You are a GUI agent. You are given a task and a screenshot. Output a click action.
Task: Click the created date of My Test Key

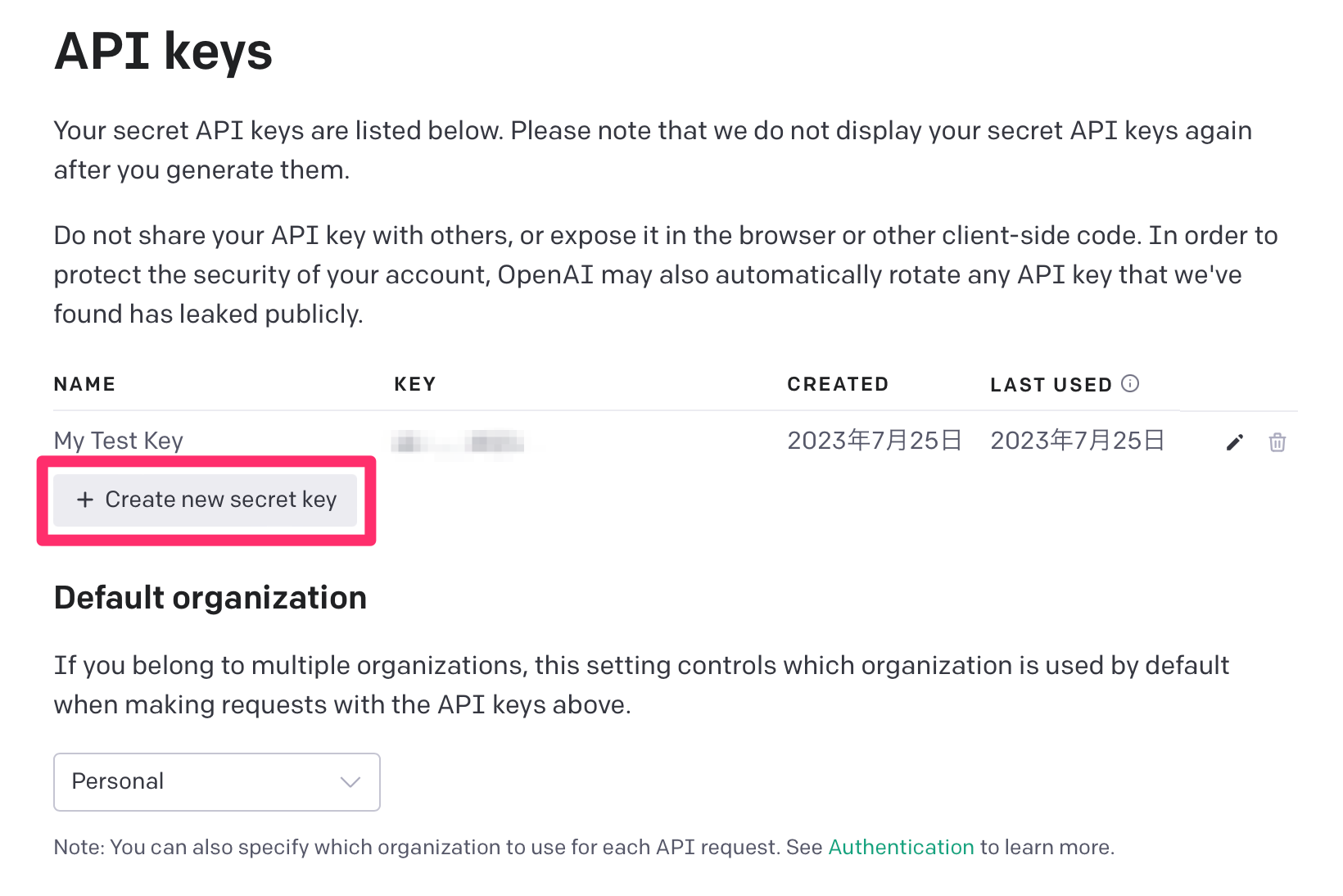point(874,441)
